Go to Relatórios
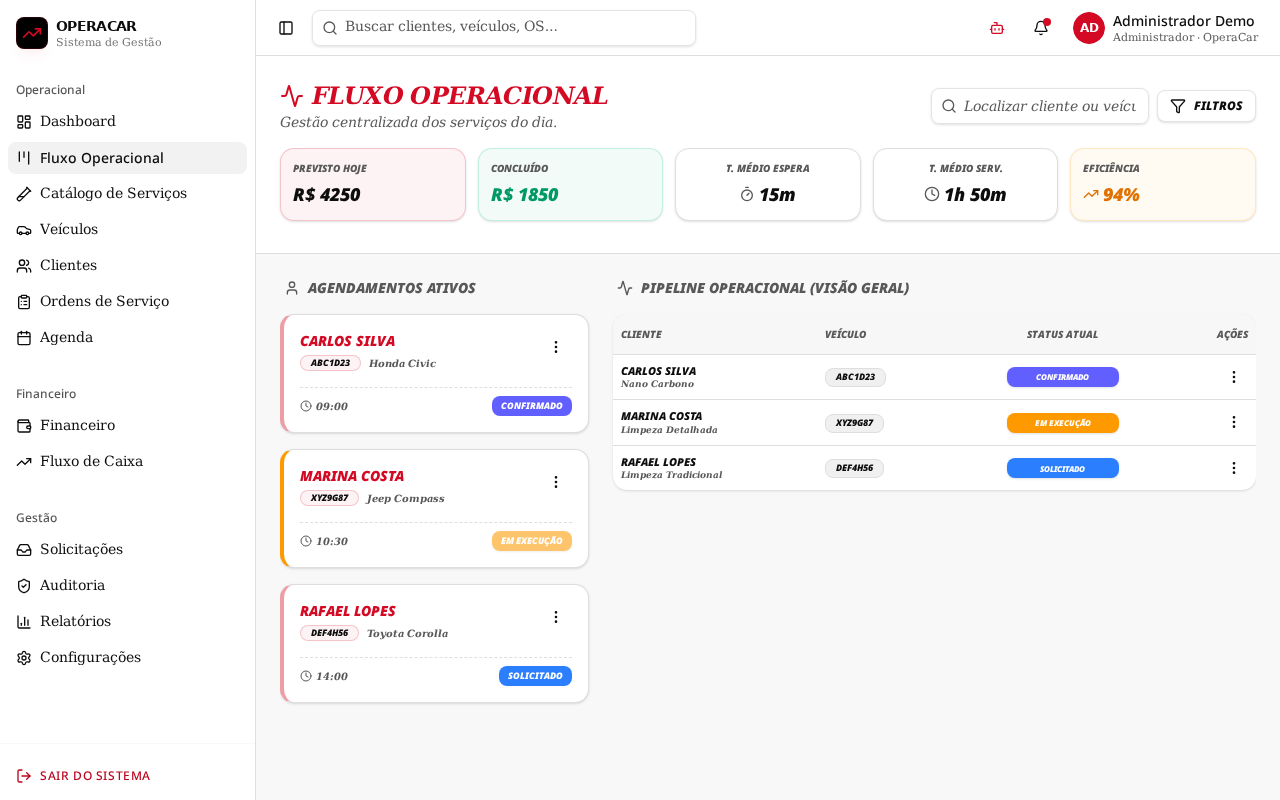The image size is (1280, 800). pyautogui.click(x=127, y=622)
